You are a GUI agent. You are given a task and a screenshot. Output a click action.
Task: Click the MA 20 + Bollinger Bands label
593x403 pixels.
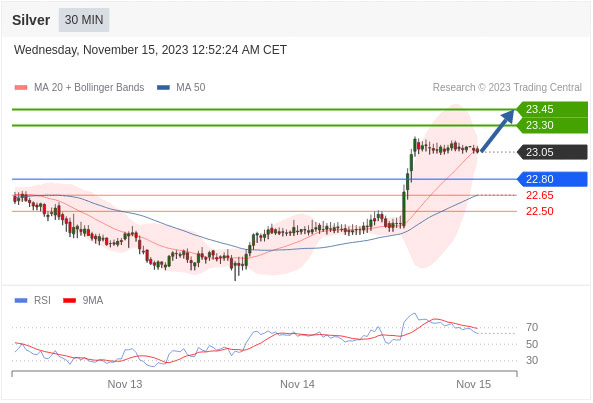(89, 87)
